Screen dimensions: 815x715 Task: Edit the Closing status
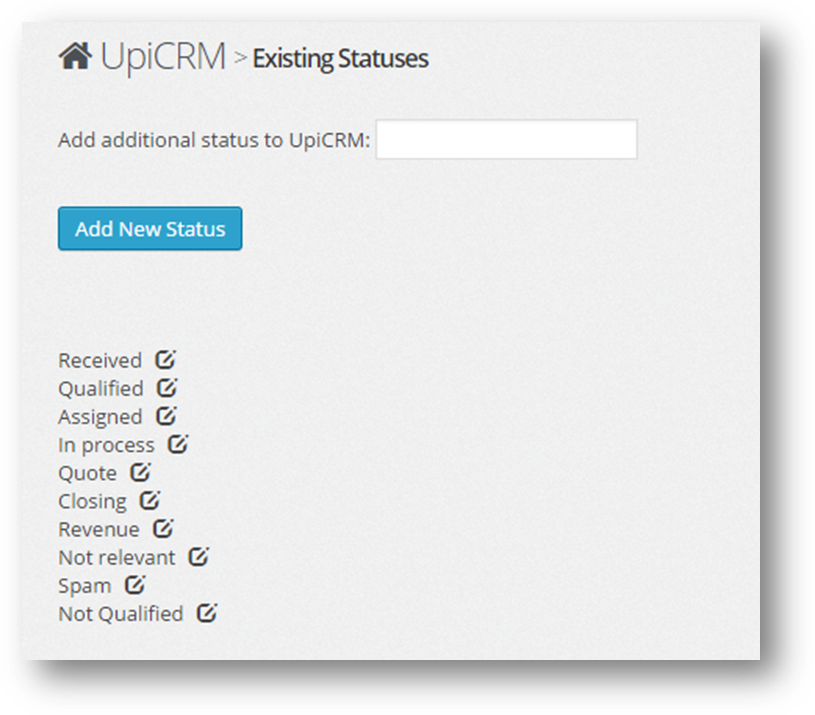click(x=150, y=500)
